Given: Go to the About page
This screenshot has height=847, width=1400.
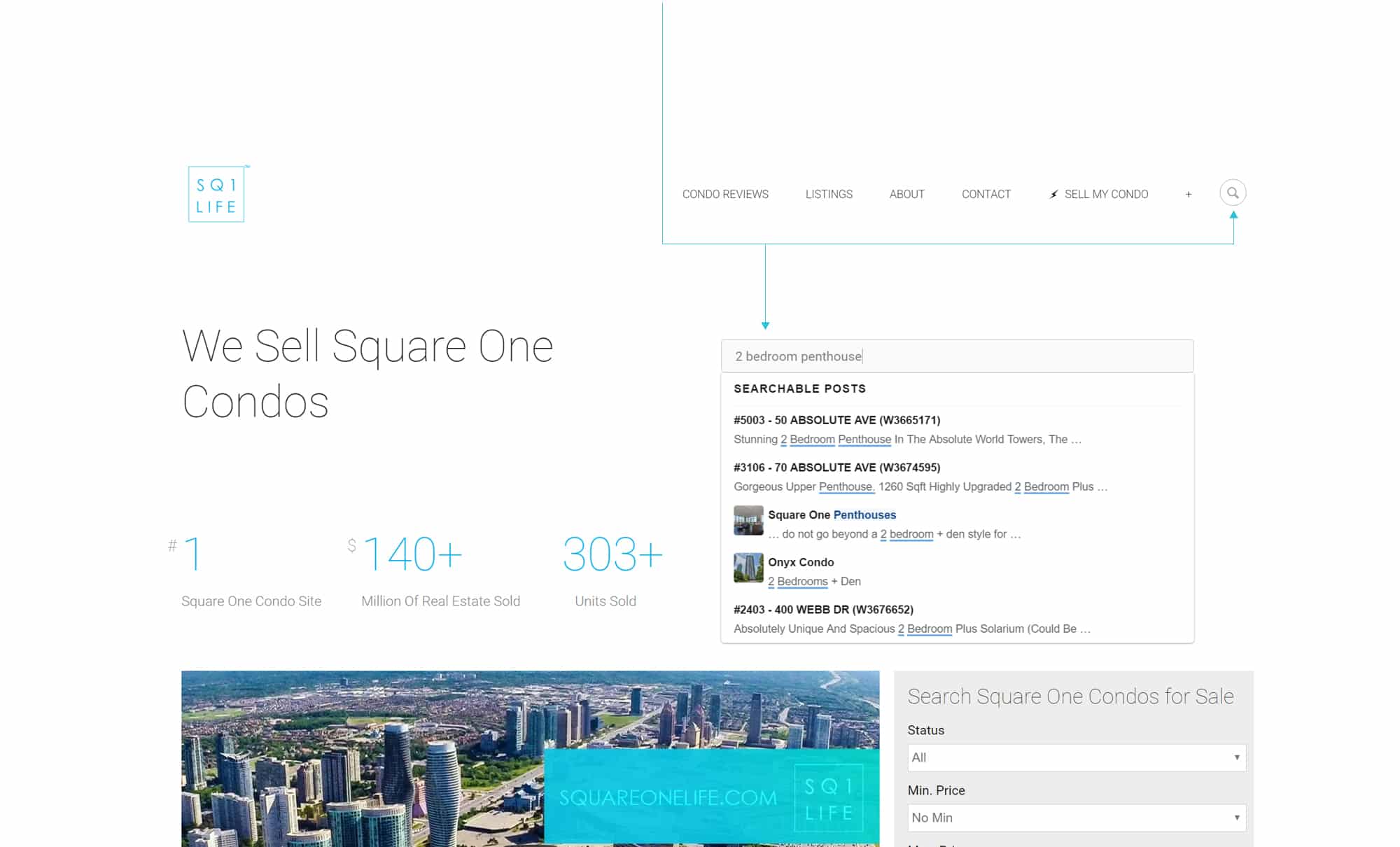Looking at the screenshot, I should pyautogui.click(x=906, y=195).
